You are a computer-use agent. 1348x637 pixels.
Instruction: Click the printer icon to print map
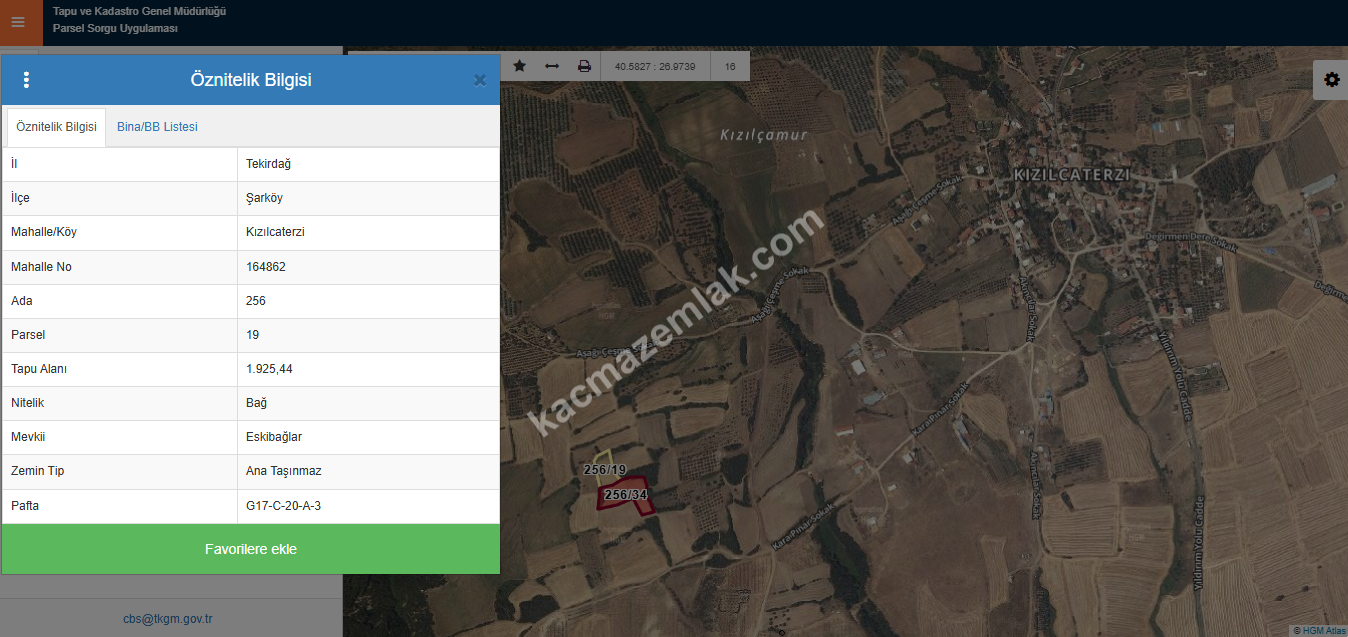[584, 66]
